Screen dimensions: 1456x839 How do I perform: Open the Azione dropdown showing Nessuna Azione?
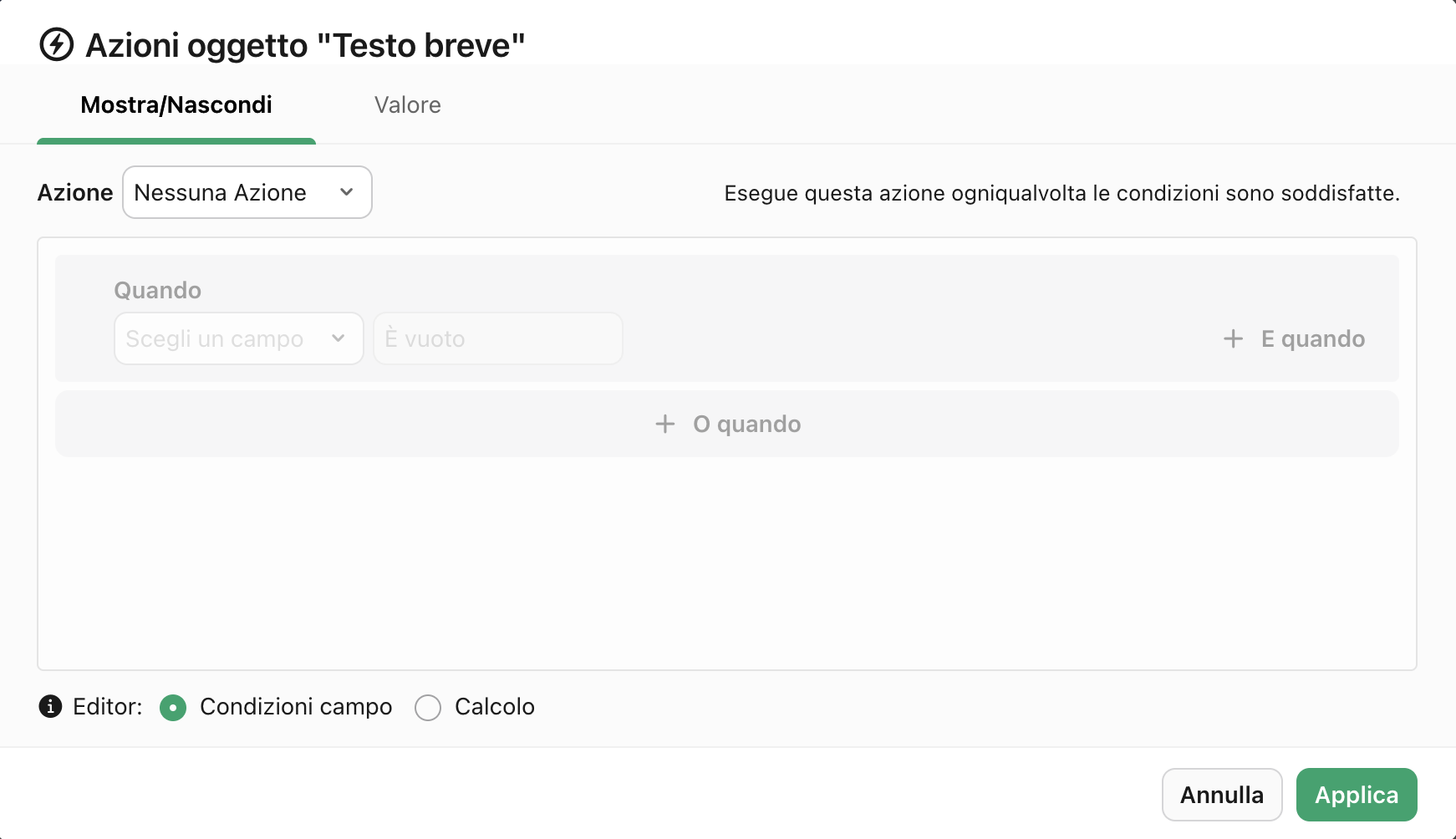pyautogui.click(x=247, y=192)
